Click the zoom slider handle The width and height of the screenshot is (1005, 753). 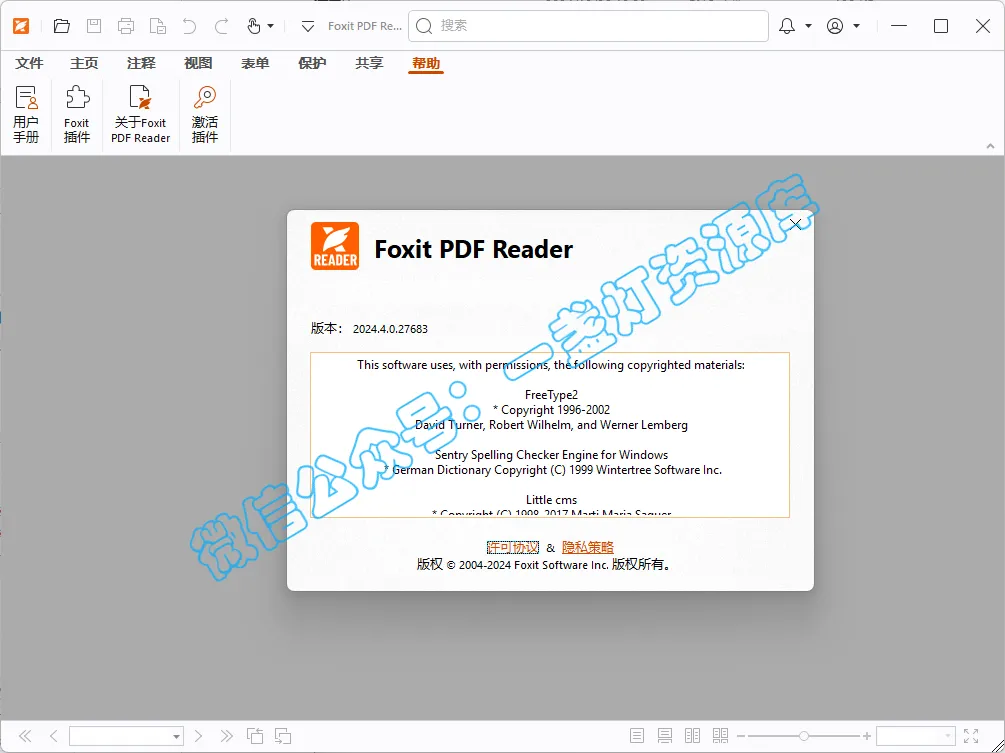pos(804,736)
